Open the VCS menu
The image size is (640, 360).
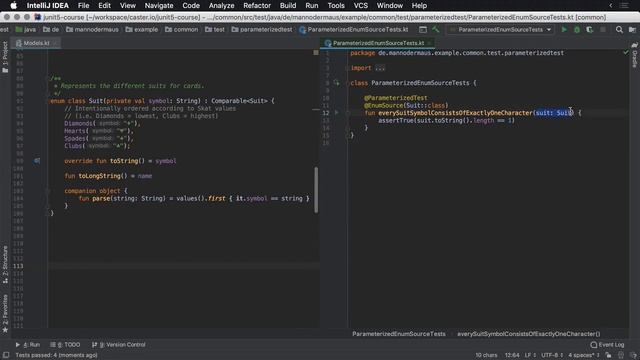pos(360,6)
